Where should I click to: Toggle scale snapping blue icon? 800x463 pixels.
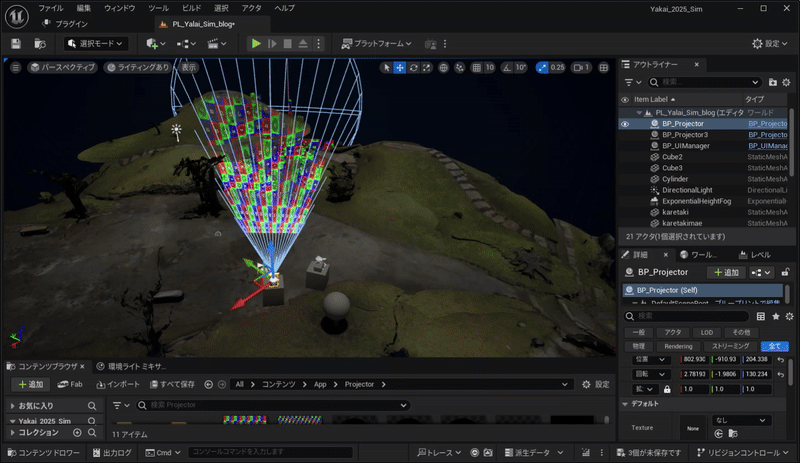(x=542, y=67)
